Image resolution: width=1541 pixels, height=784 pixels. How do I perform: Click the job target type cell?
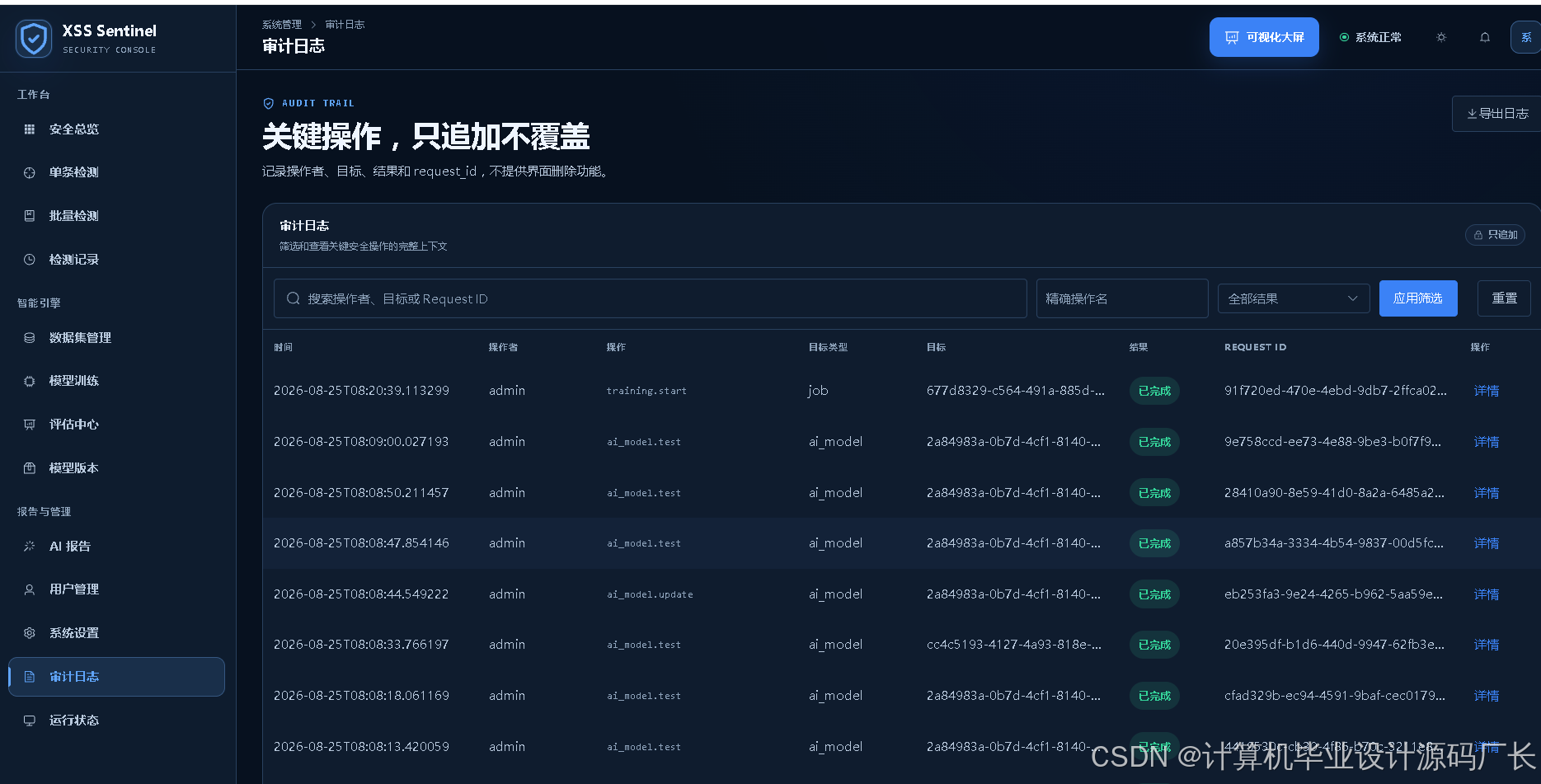818,391
